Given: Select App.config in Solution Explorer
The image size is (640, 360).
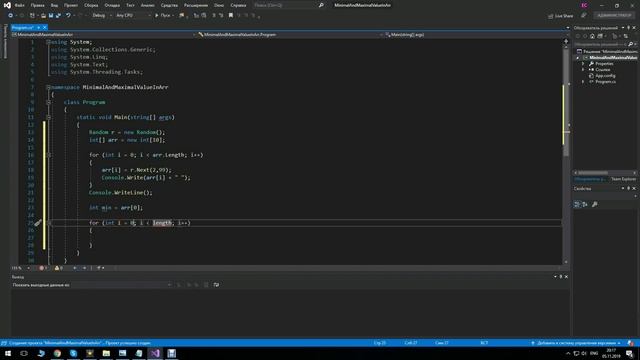Looking at the screenshot, I should click(x=605, y=76).
